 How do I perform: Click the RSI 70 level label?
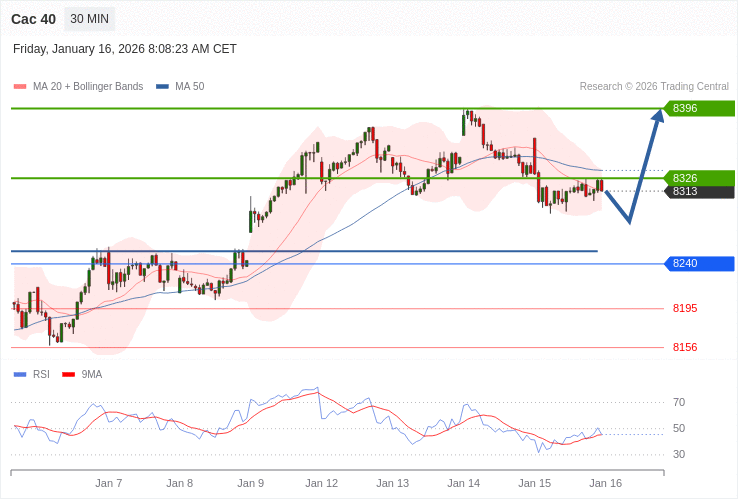[679, 402]
